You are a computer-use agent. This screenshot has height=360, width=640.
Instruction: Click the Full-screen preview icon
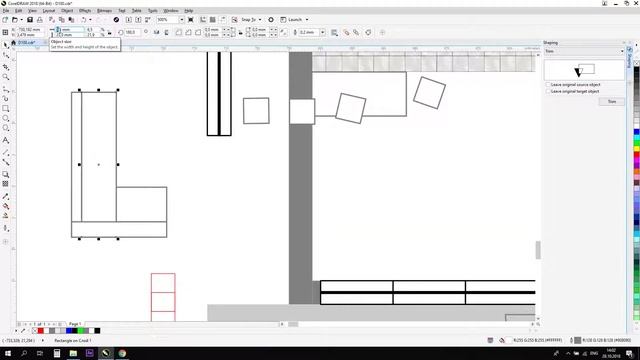191,20
